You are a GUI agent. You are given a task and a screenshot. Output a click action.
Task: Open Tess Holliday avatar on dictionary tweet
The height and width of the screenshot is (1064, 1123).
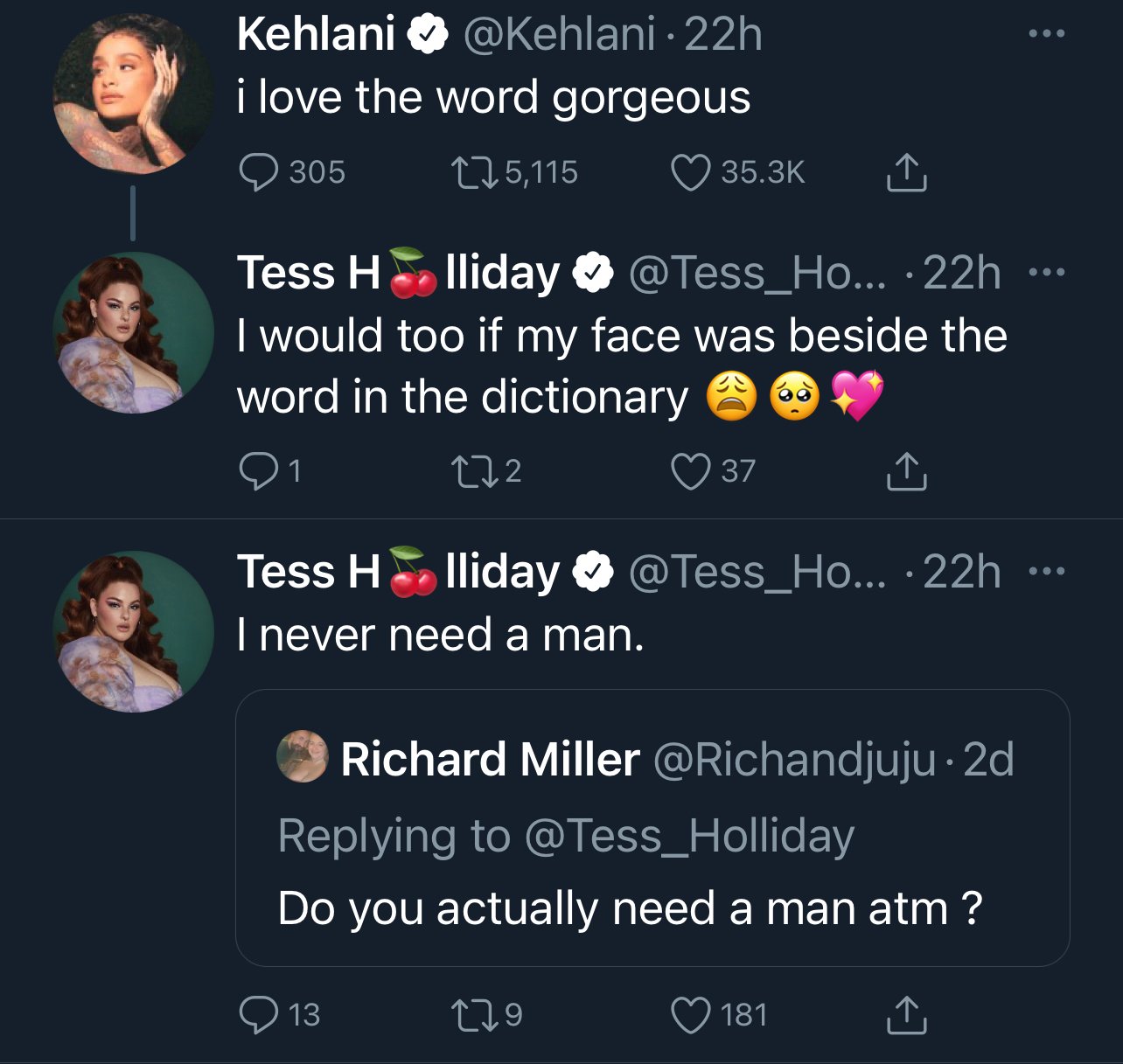tap(133, 332)
